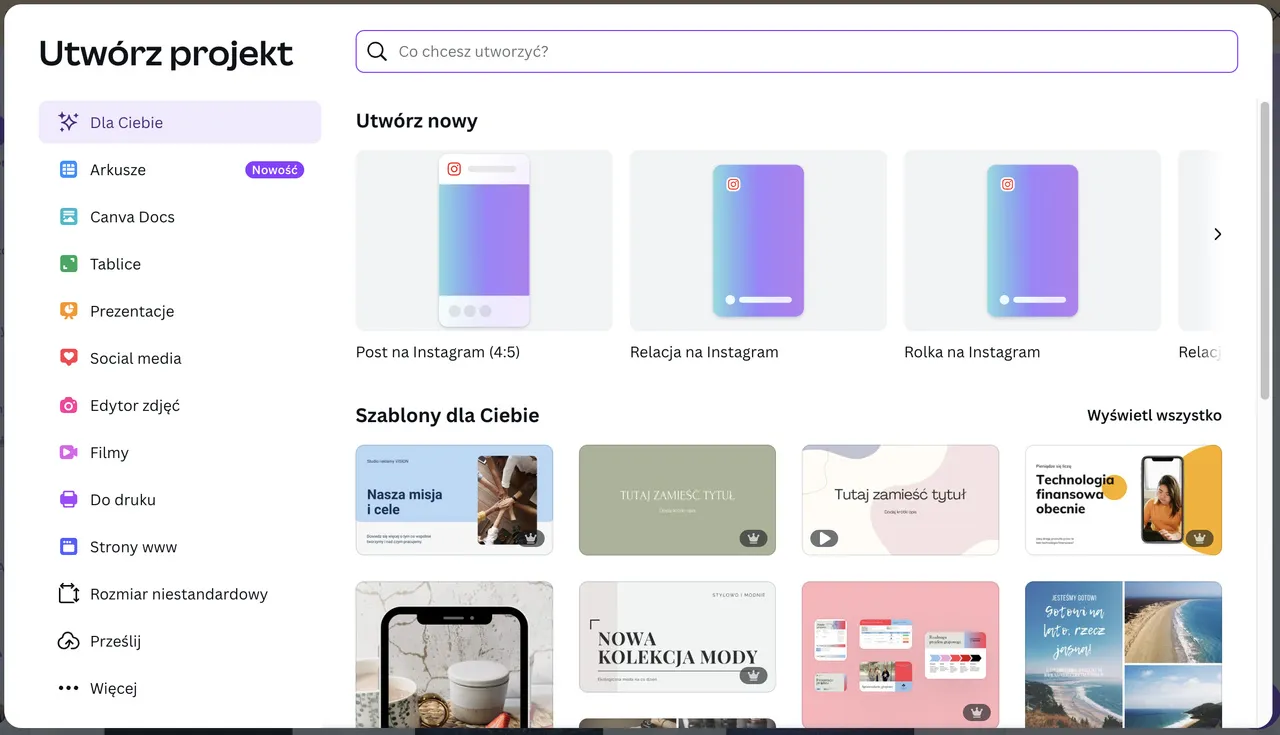Choose the Relacja na Instagram option
This screenshot has width=1280, height=735.
tap(758, 241)
